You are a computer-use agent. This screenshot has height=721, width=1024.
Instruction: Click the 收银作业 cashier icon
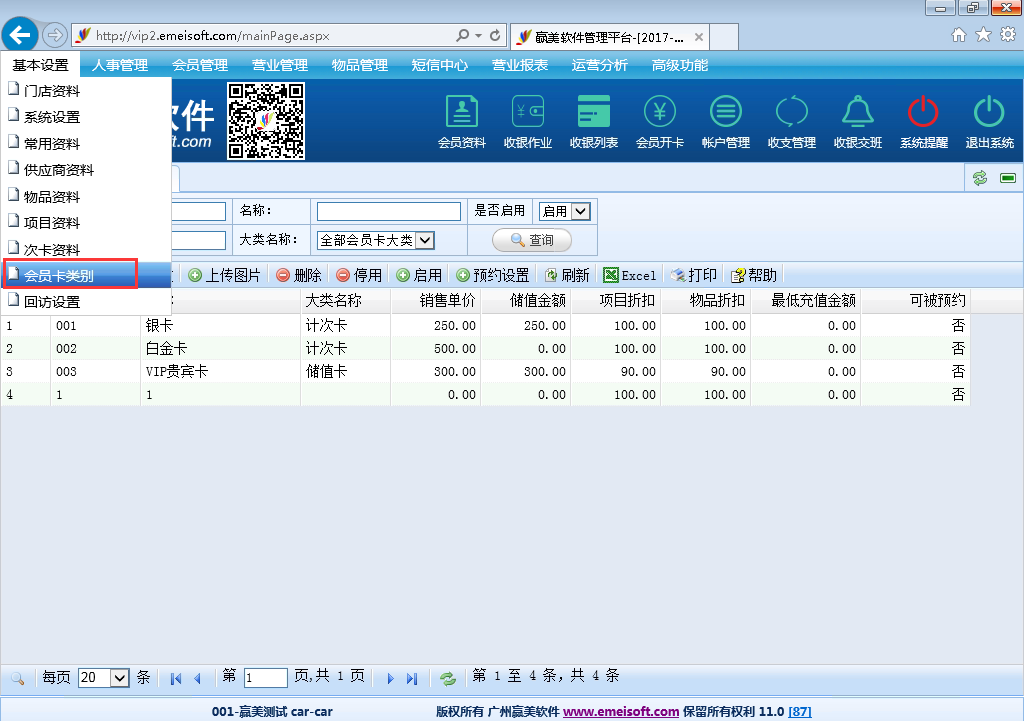click(x=527, y=122)
